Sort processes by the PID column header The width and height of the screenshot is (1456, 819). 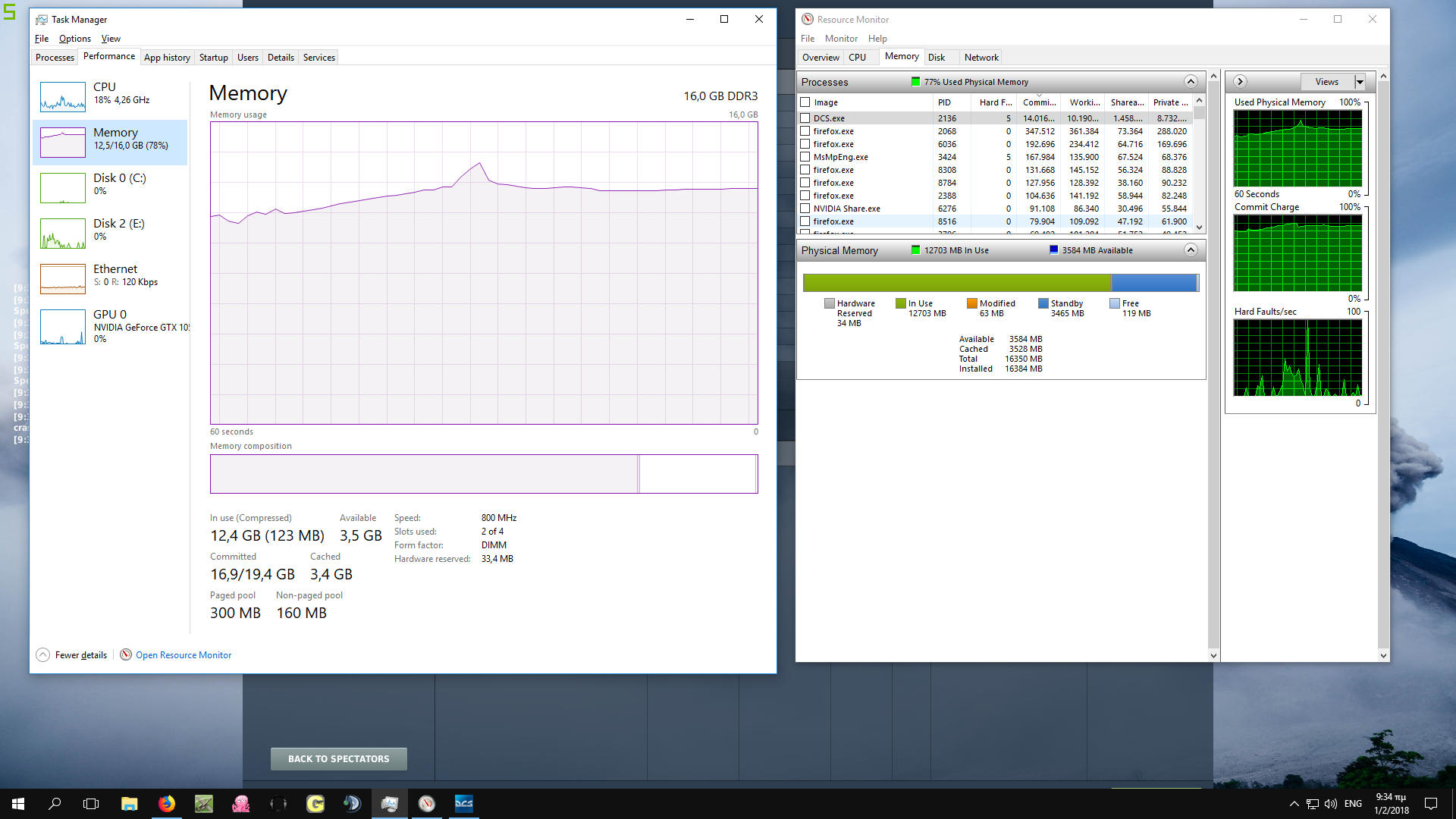click(x=952, y=102)
